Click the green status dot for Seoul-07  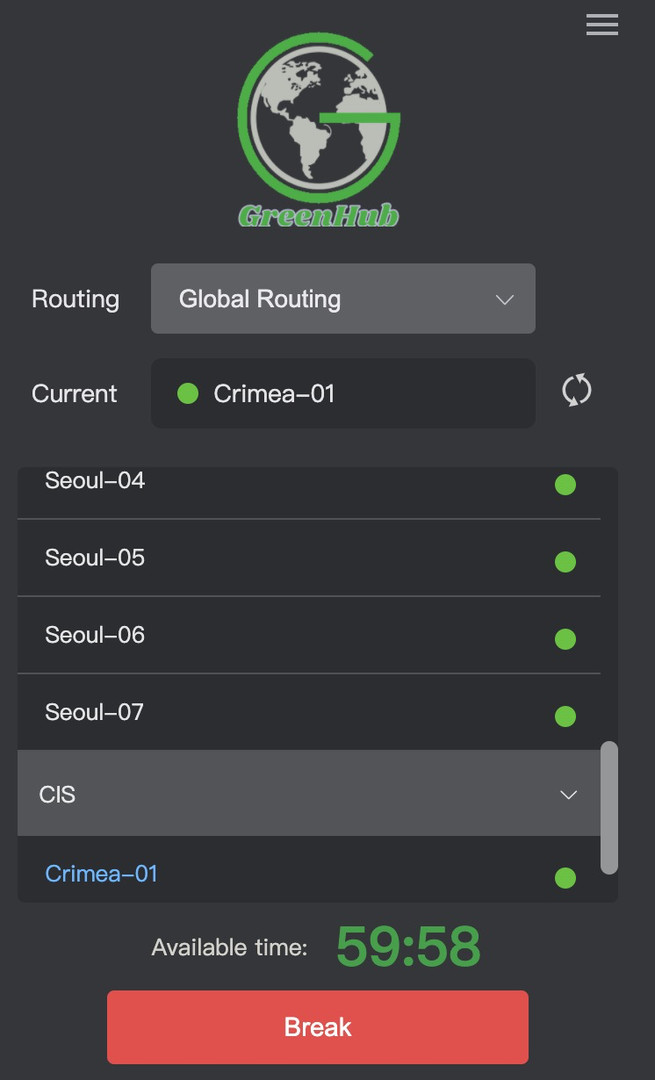[x=565, y=716]
